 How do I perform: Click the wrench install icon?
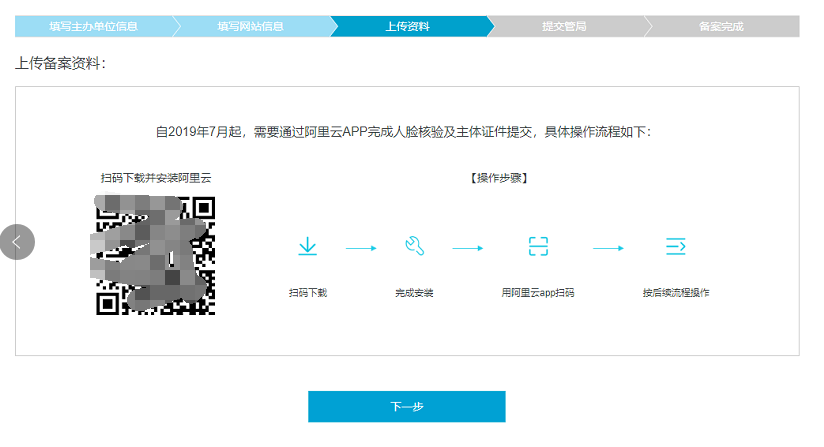[x=414, y=246]
